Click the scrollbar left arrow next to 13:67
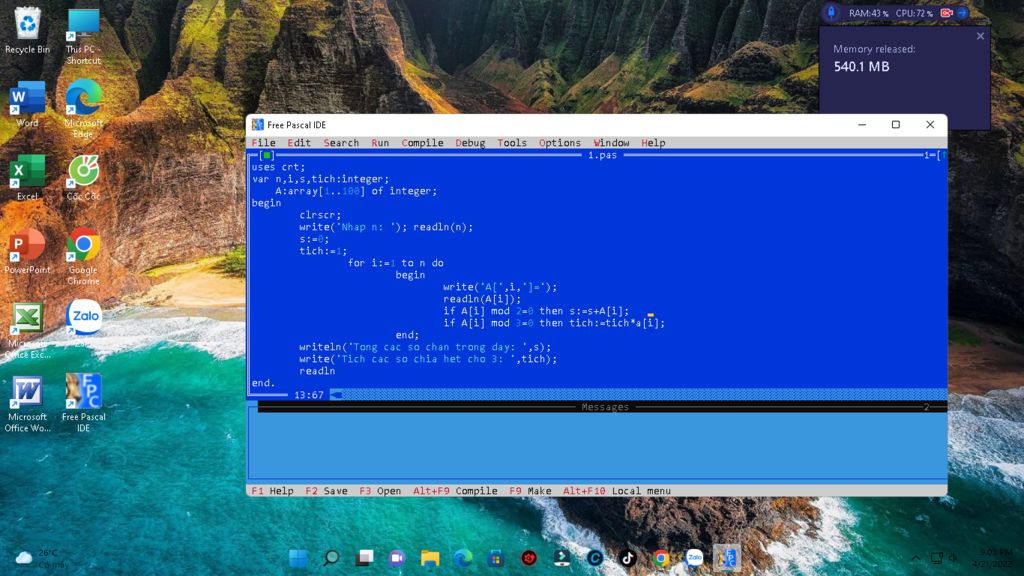Viewport: 1024px width, 576px height. point(336,394)
